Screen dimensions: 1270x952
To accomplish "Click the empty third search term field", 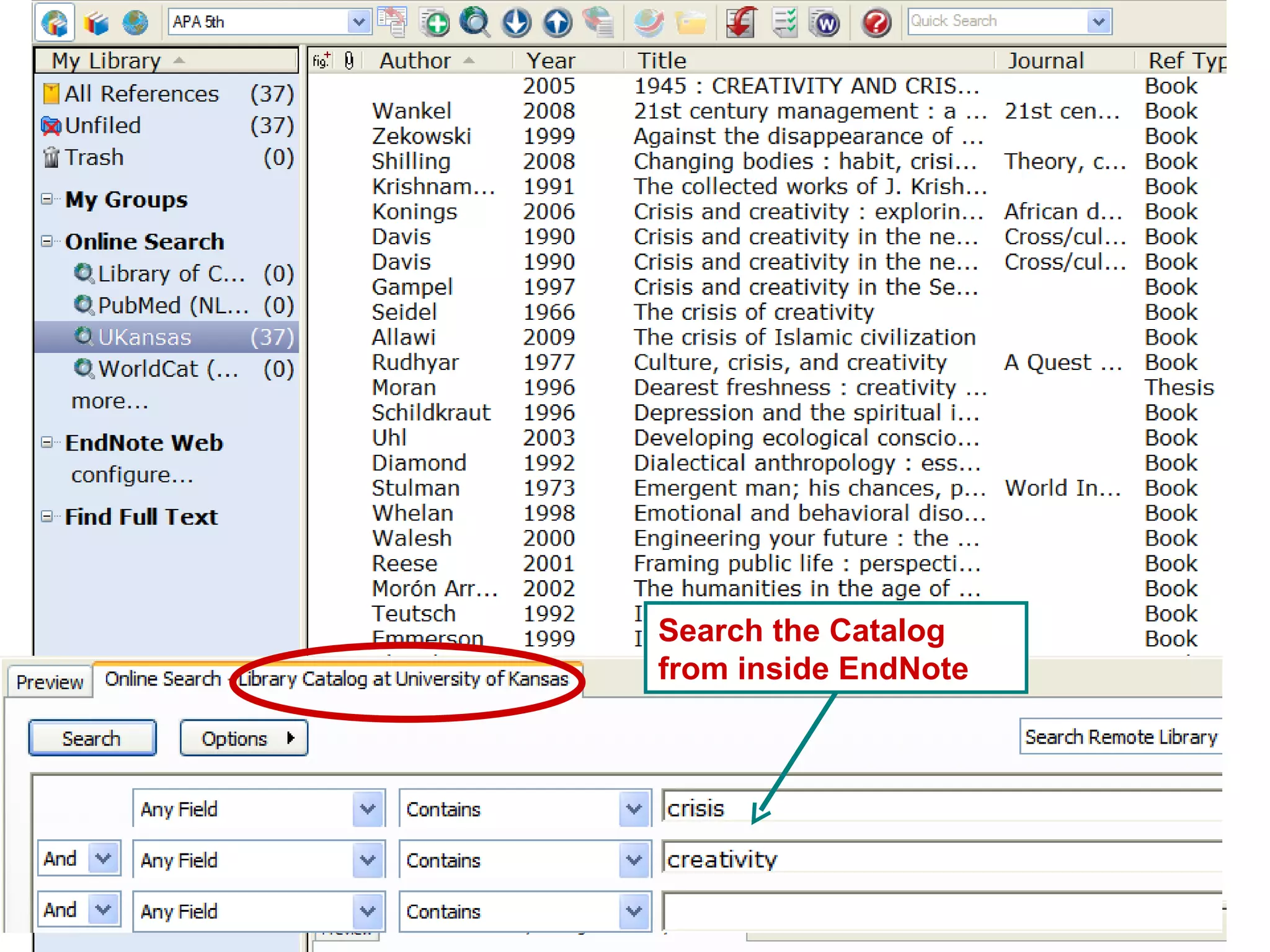I will coord(943,911).
